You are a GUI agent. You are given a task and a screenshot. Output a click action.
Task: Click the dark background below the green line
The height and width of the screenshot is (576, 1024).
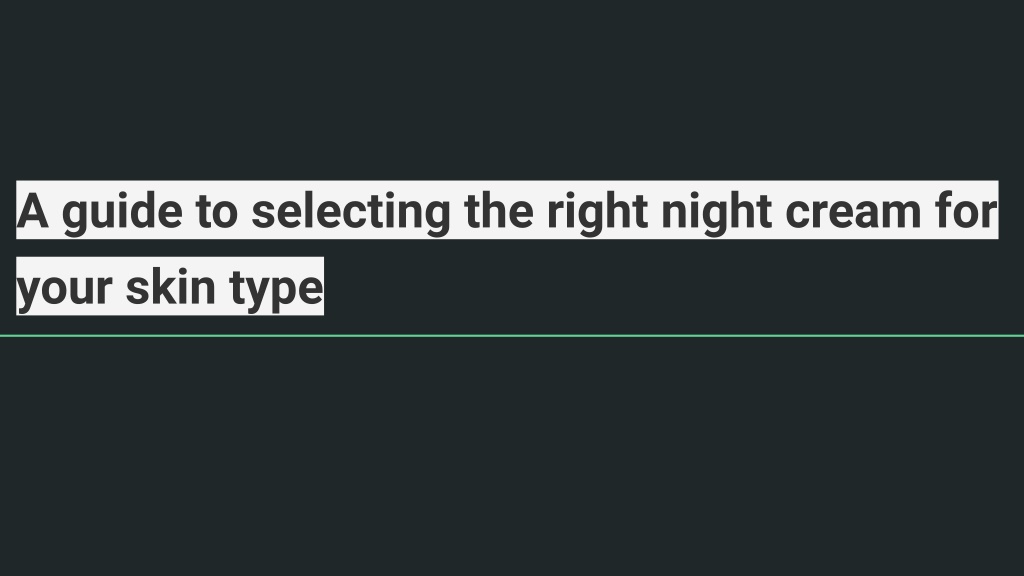(x=512, y=457)
